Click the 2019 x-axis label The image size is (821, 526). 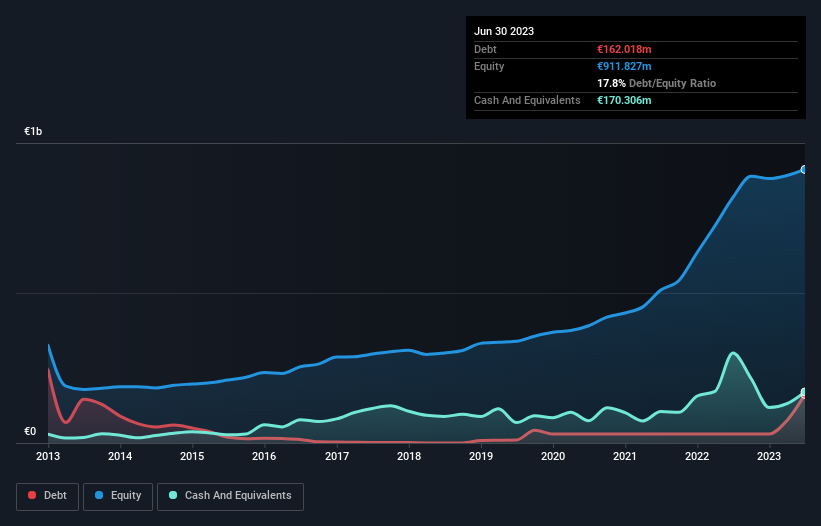[x=481, y=456]
